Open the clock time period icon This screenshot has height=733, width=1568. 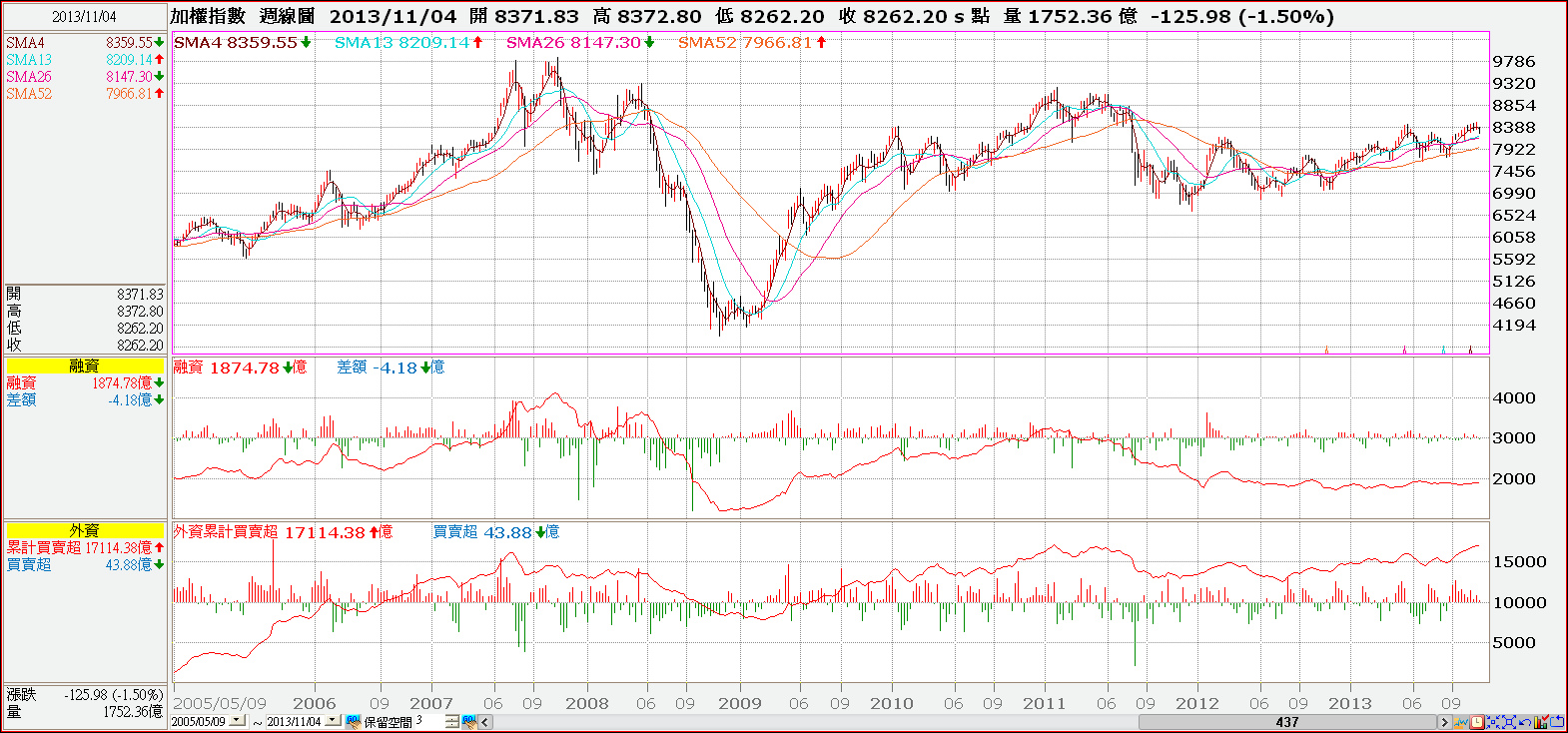tap(1477, 722)
